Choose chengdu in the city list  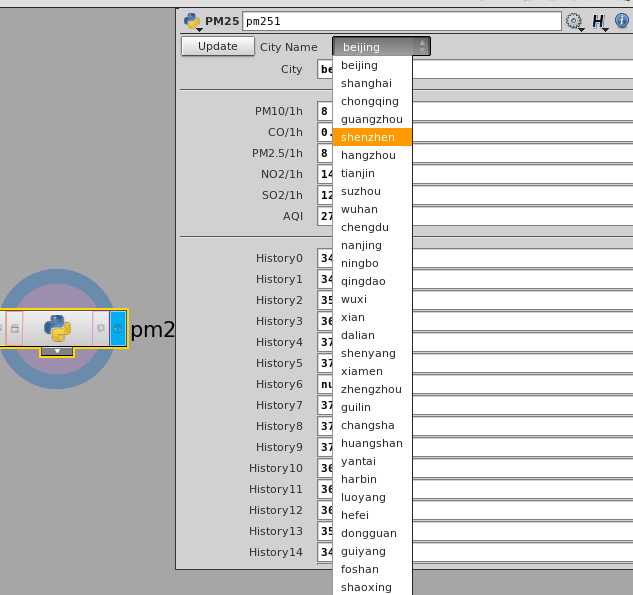(372, 227)
